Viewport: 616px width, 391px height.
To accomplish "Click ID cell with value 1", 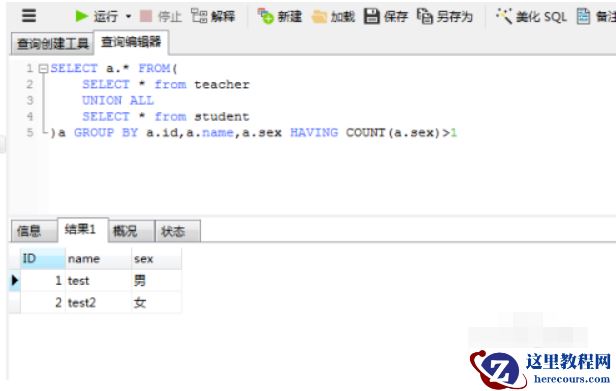I will pyautogui.click(x=43, y=281).
